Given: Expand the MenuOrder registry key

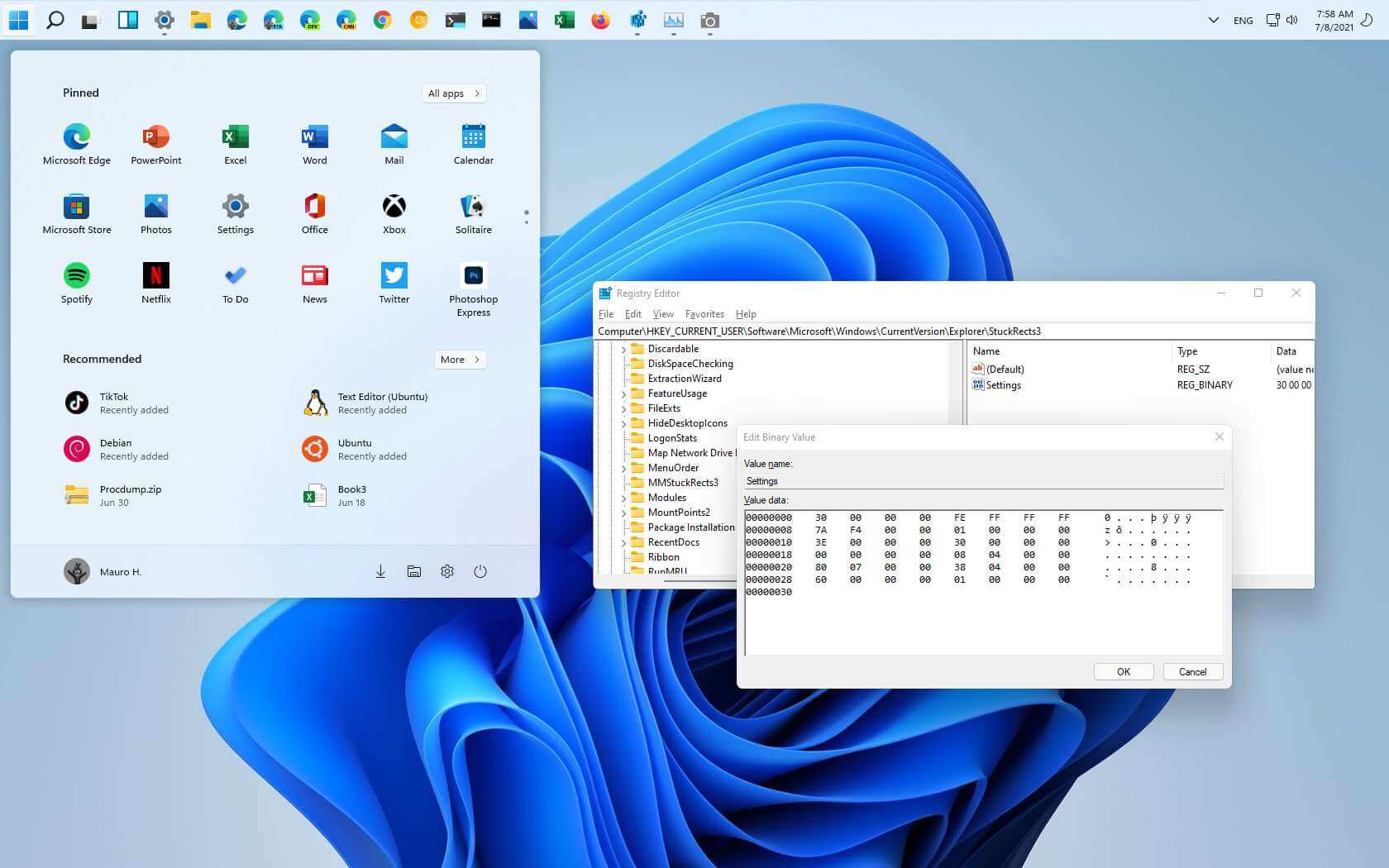Looking at the screenshot, I should tap(623, 469).
